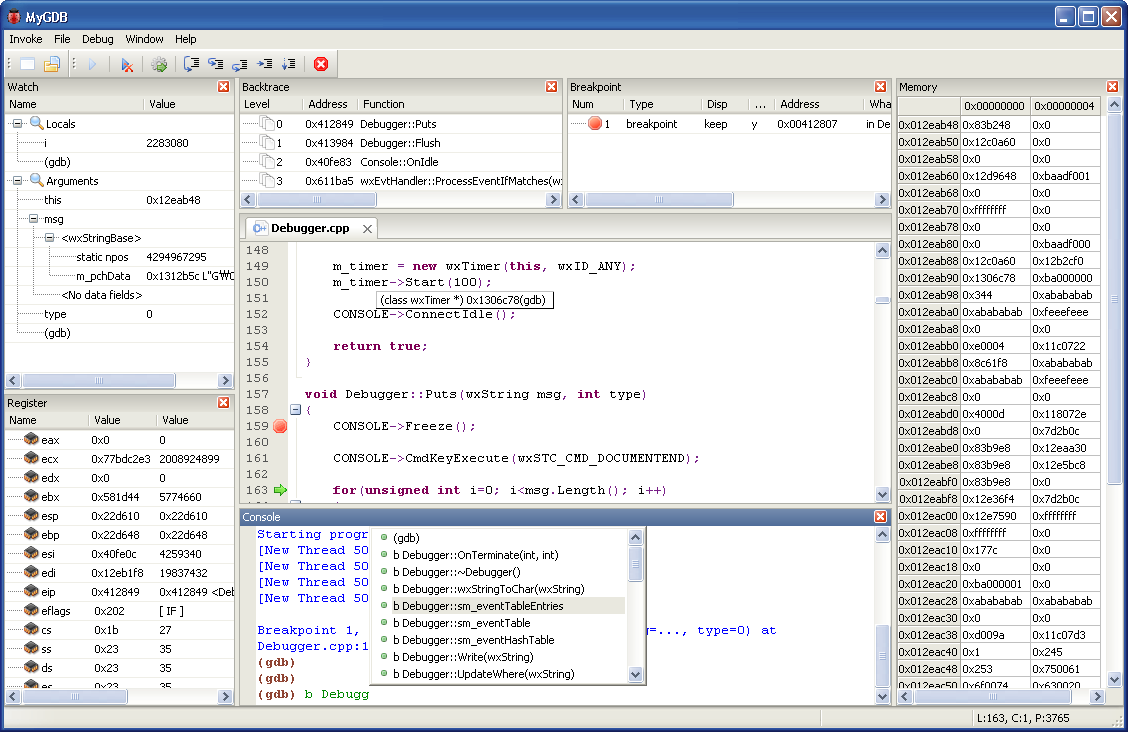Collapse the code fold at line 158
The width and height of the screenshot is (1128, 732).
tap(295, 410)
